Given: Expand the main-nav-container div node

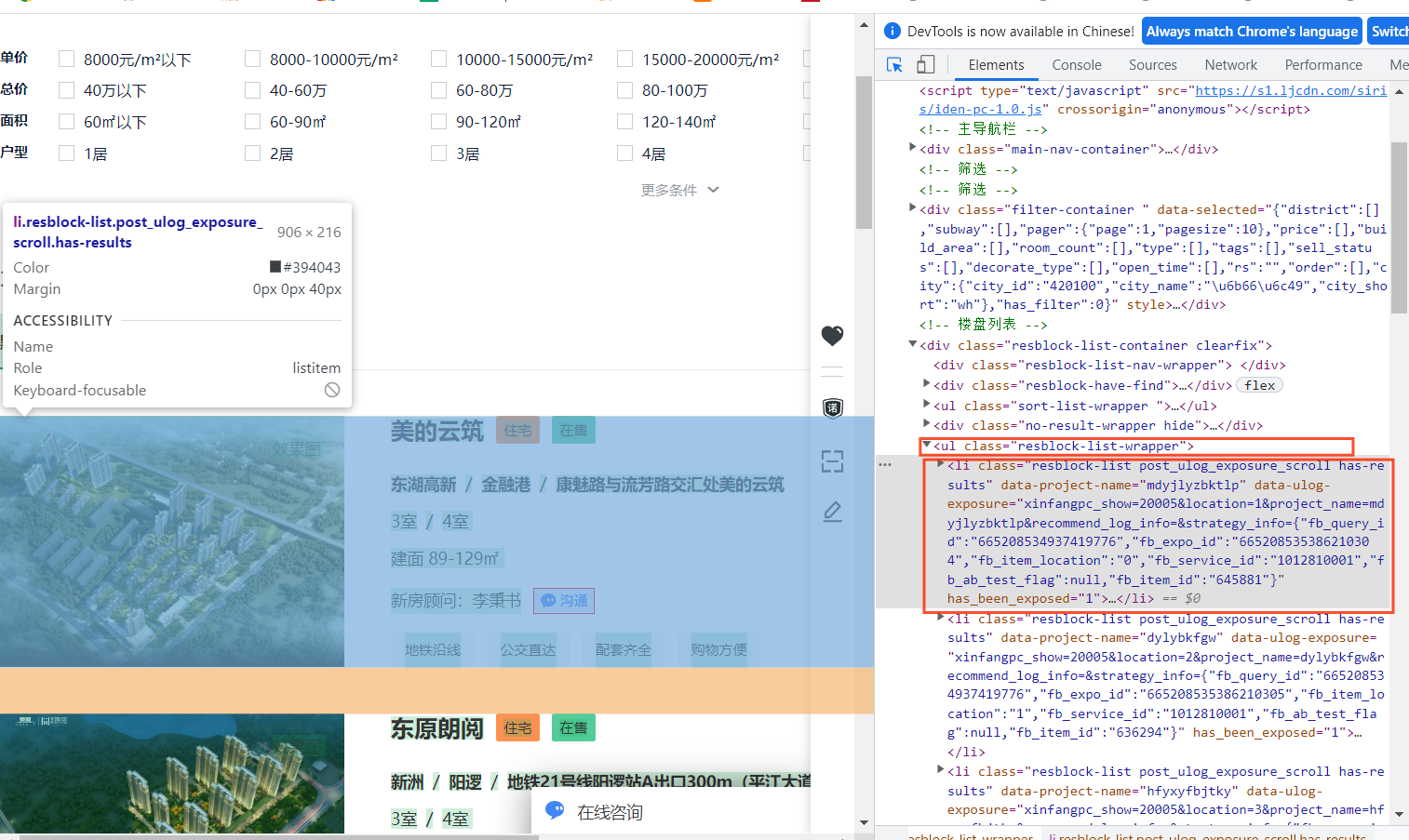Looking at the screenshot, I should tap(912, 148).
